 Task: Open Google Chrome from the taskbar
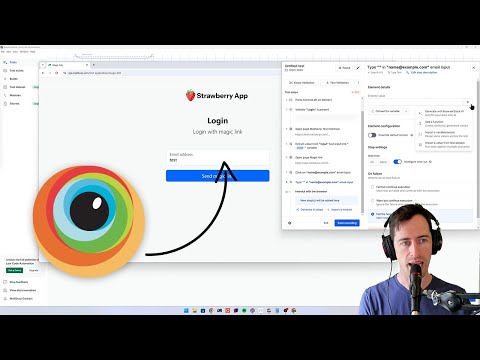pos(211,311)
